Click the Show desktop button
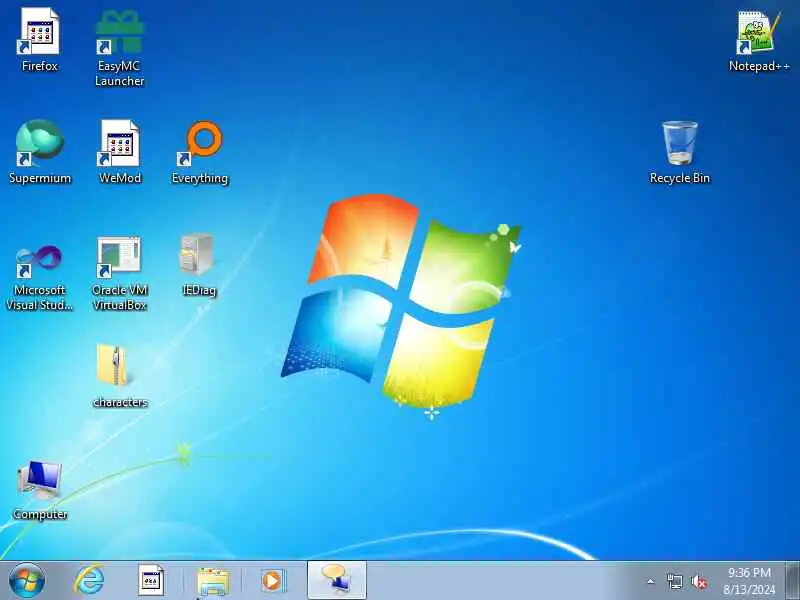Screen dimensions: 800x600 click(793, 581)
